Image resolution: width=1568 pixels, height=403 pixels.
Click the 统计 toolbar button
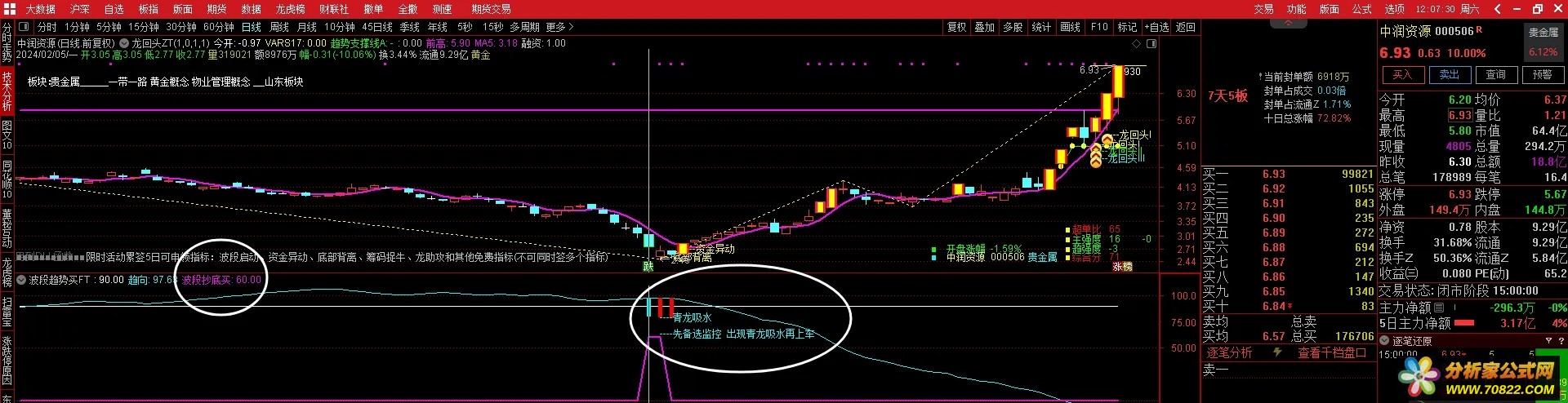(1041, 27)
